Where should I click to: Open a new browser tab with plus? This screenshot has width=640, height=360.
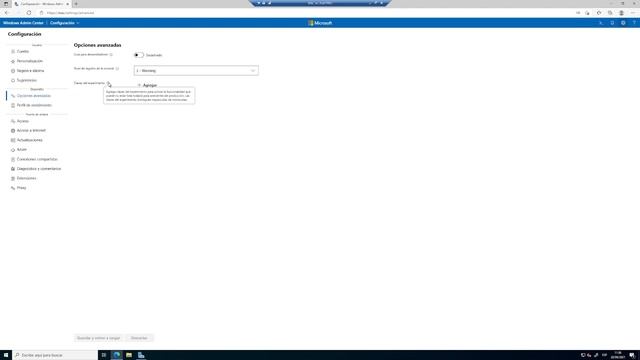76,4
